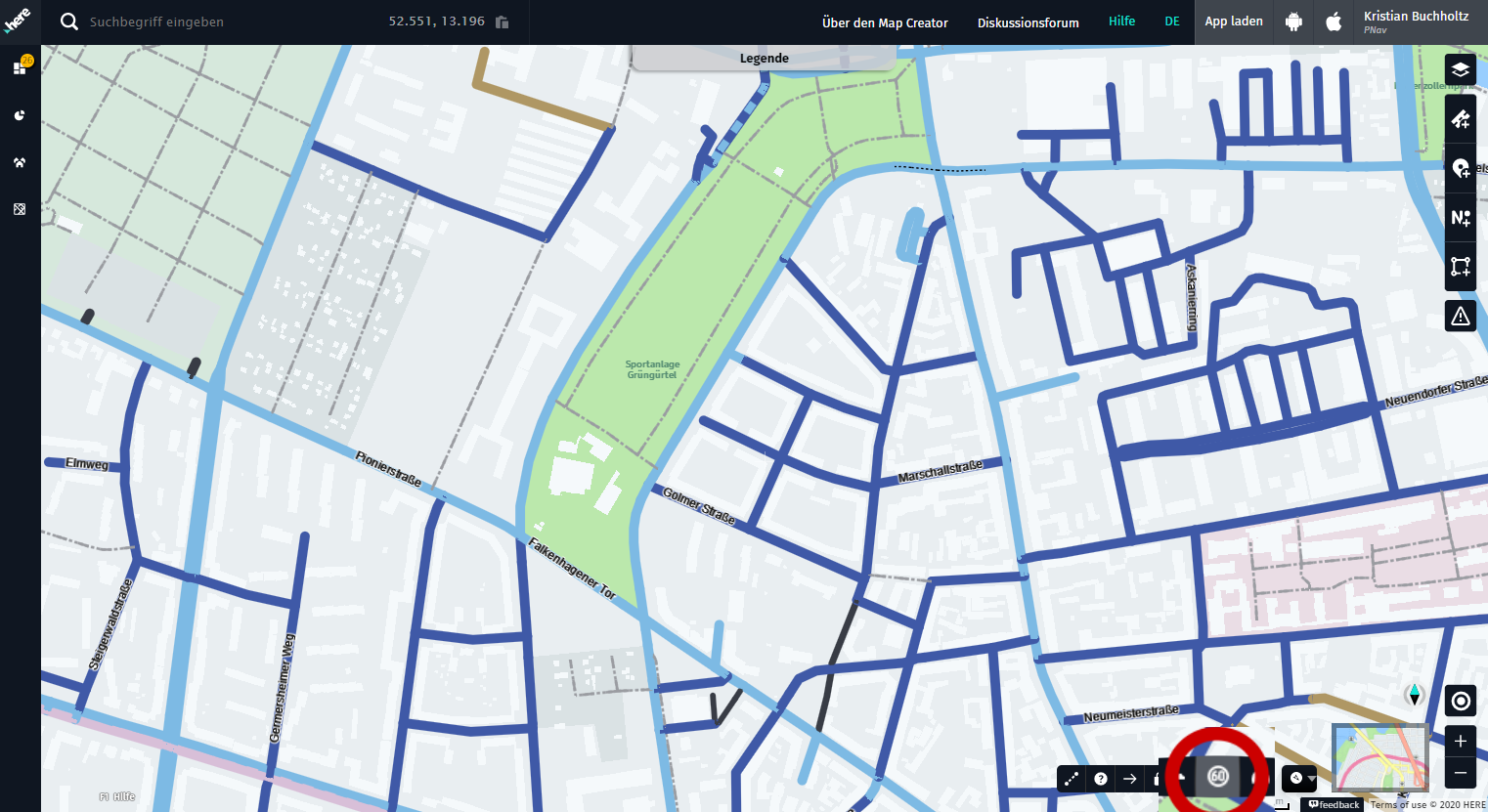Open the warning report icon
The height and width of the screenshot is (812, 1488).
pos(1460,316)
